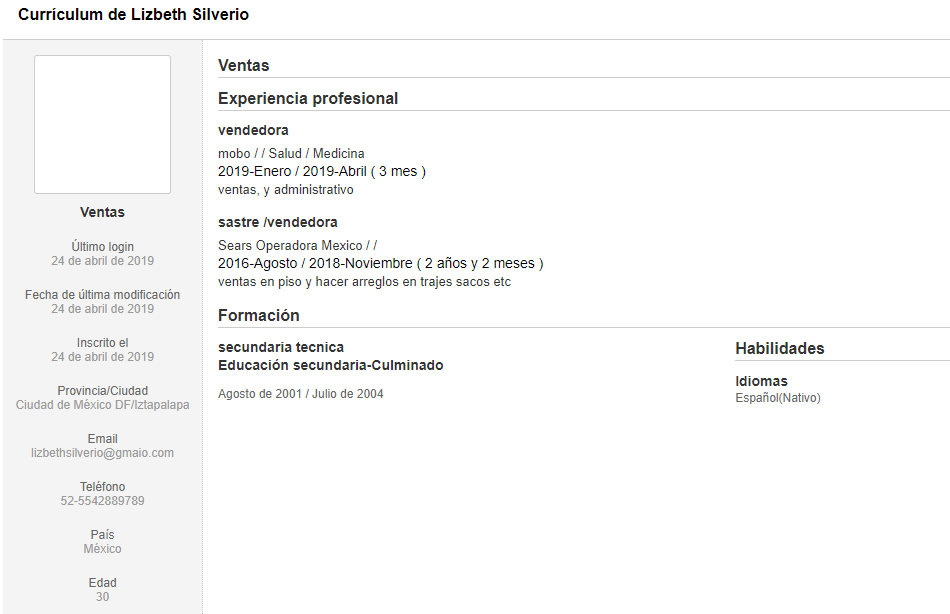950x614 pixels.
Task: Select the 'Idiomas' skills label
Action: [x=761, y=381]
